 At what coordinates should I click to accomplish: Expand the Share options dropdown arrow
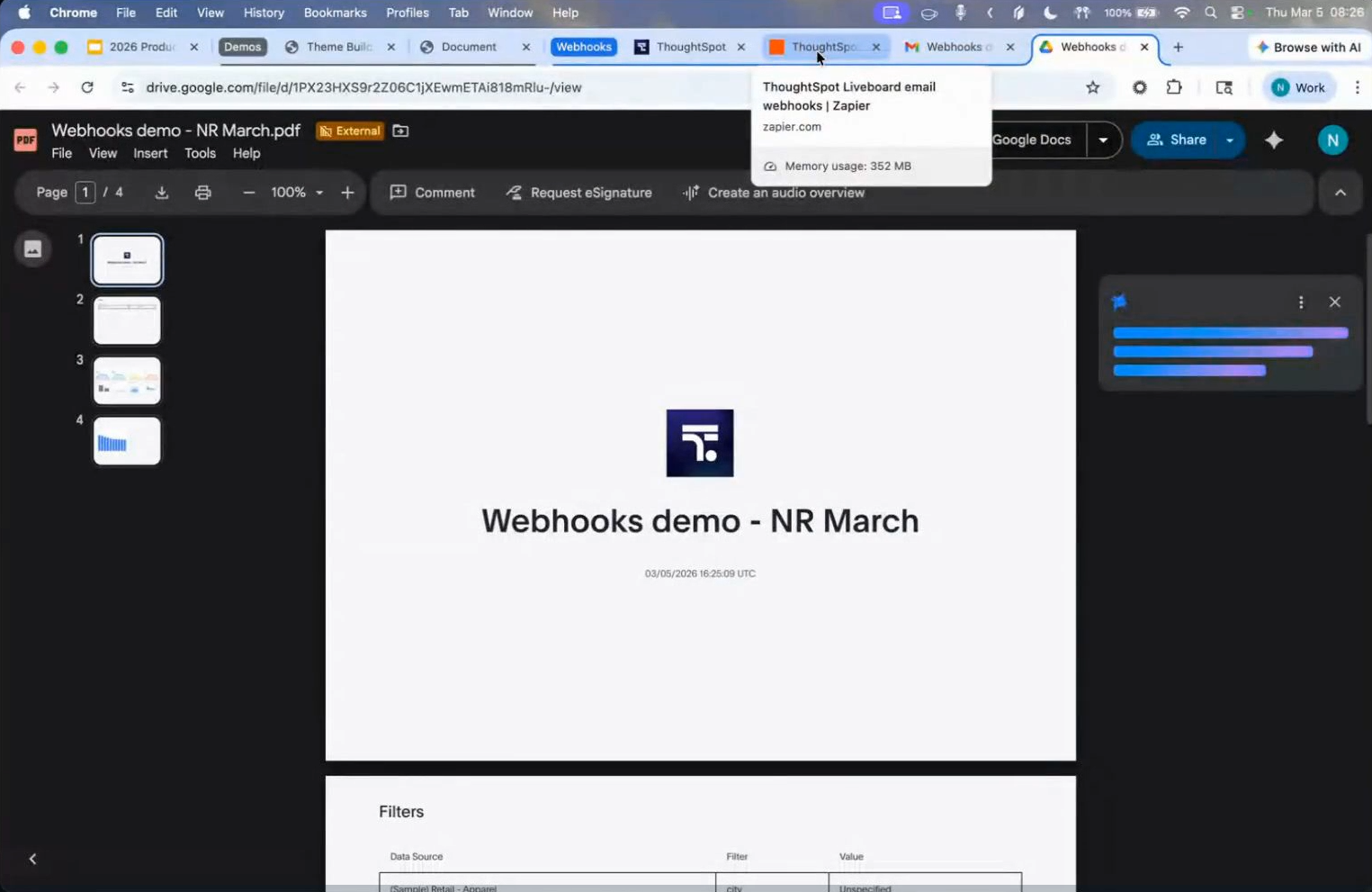[1230, 140]
